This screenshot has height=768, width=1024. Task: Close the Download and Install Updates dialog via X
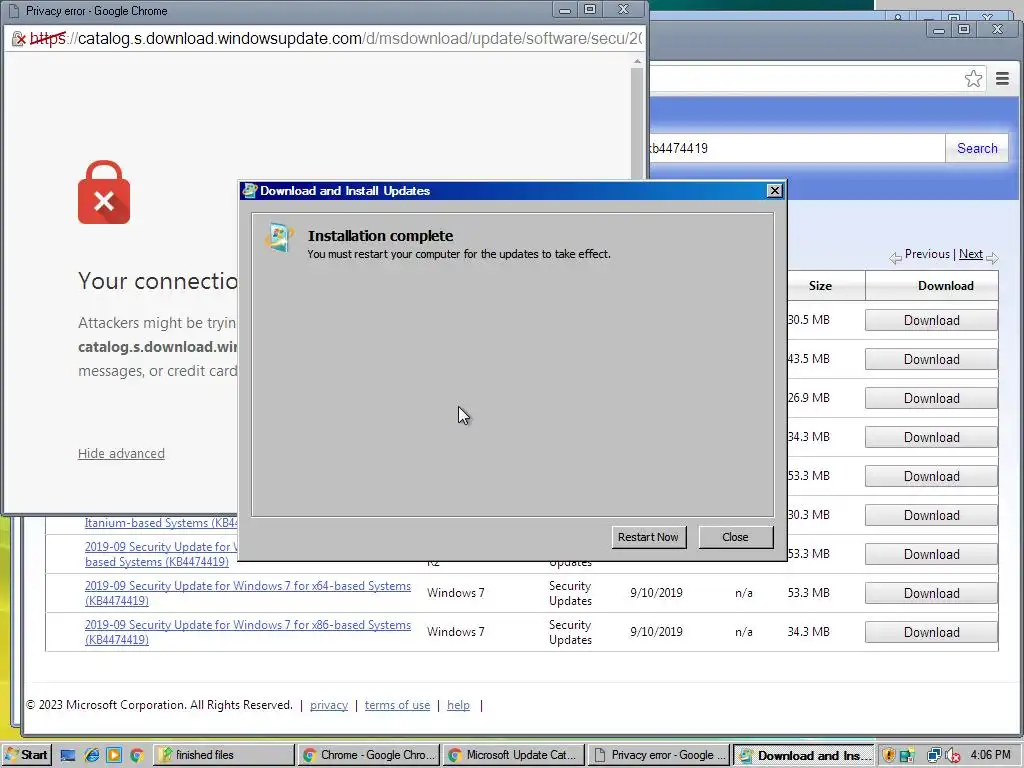click(x=775, y=191)
